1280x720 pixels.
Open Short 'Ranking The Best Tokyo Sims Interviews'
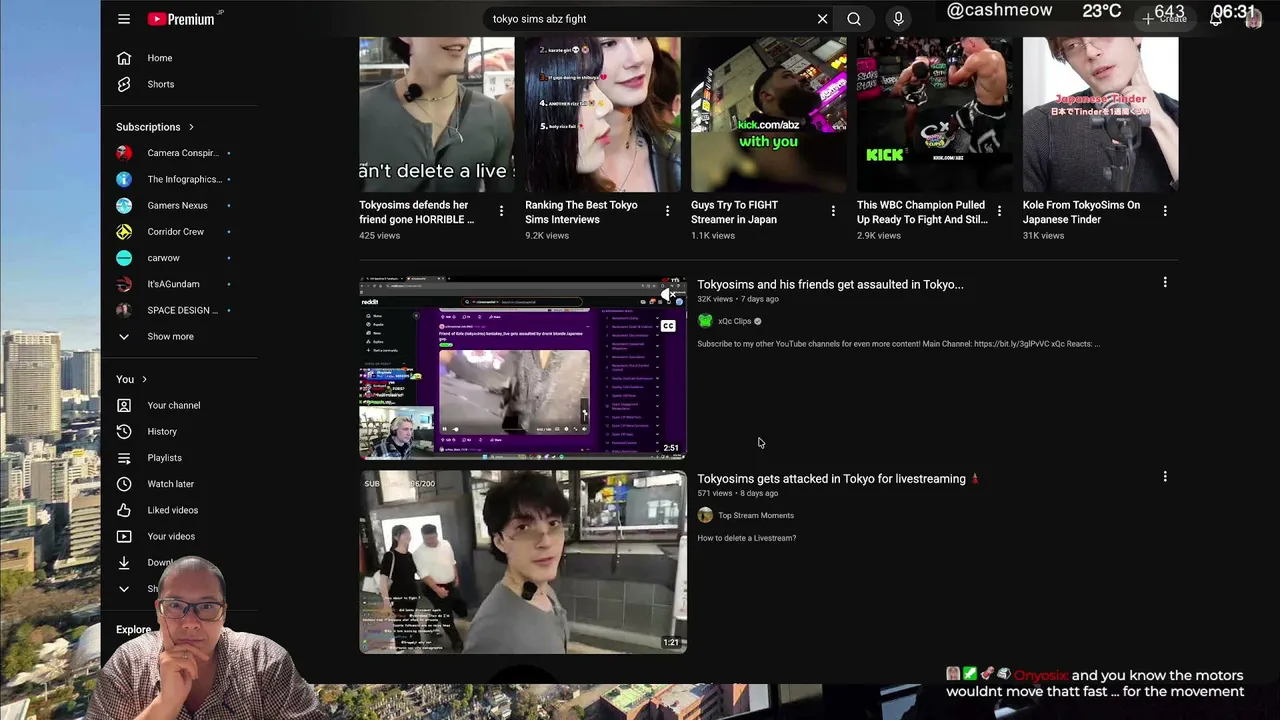(x=603, y=114)
